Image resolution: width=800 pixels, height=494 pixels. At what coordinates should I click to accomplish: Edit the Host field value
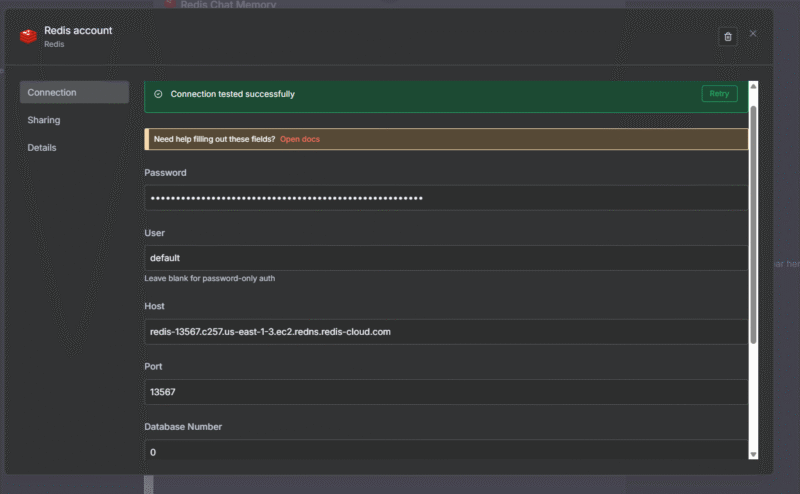446,332
